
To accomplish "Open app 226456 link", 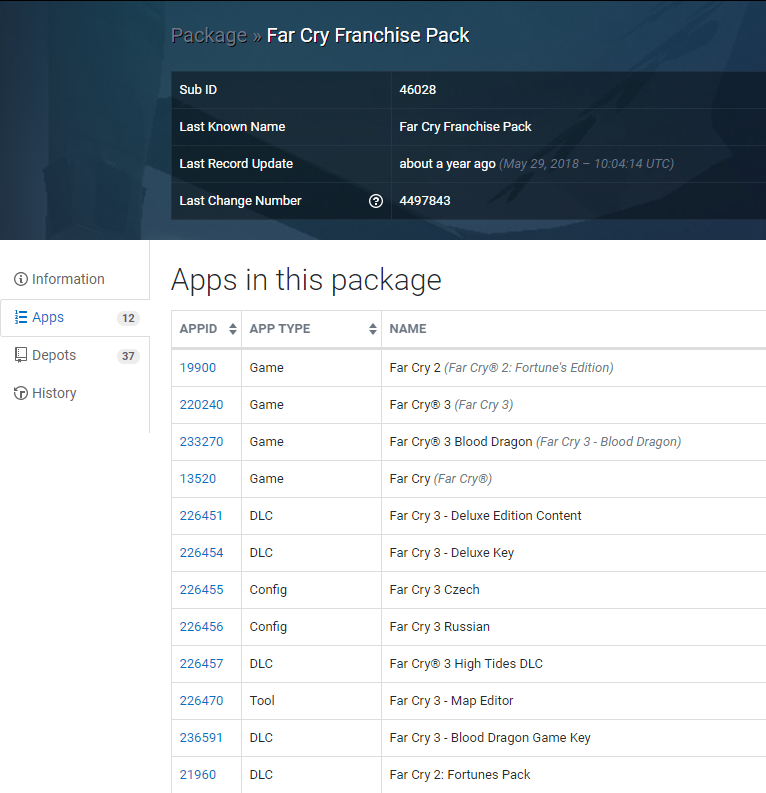I will coord(201,627).
